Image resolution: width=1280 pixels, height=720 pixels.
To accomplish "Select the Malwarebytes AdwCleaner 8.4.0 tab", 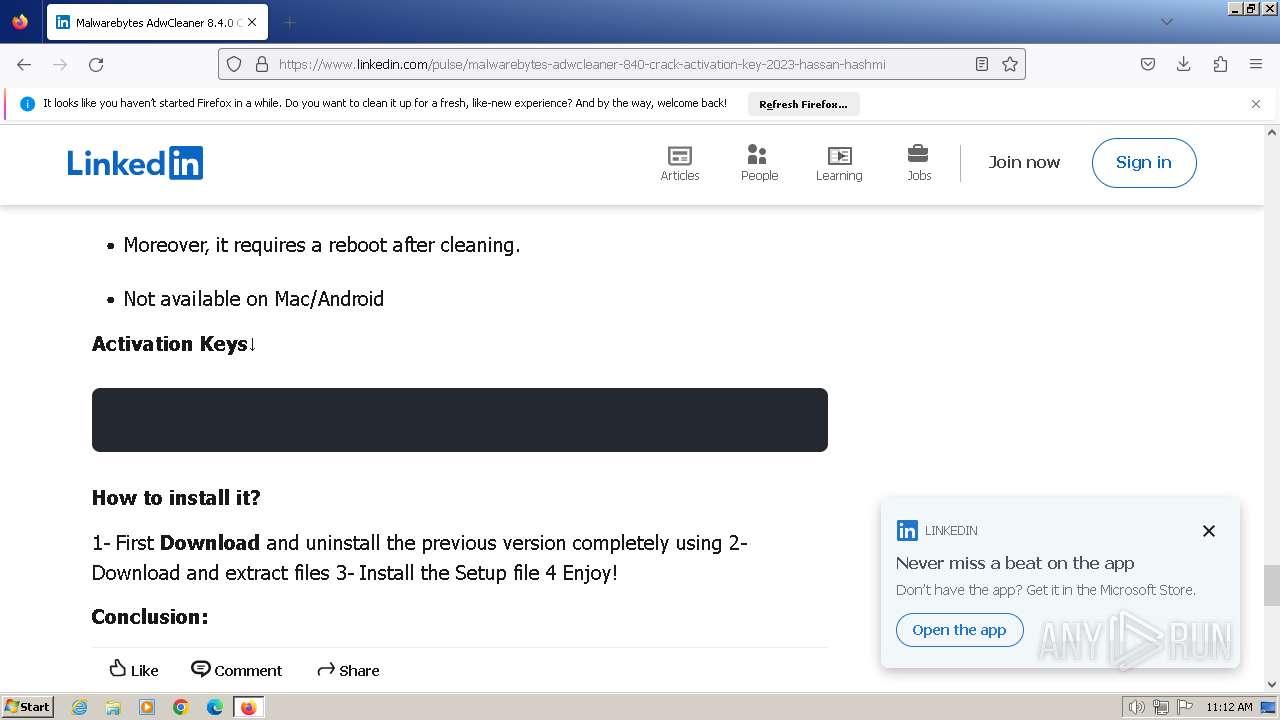I will point(156,22).
